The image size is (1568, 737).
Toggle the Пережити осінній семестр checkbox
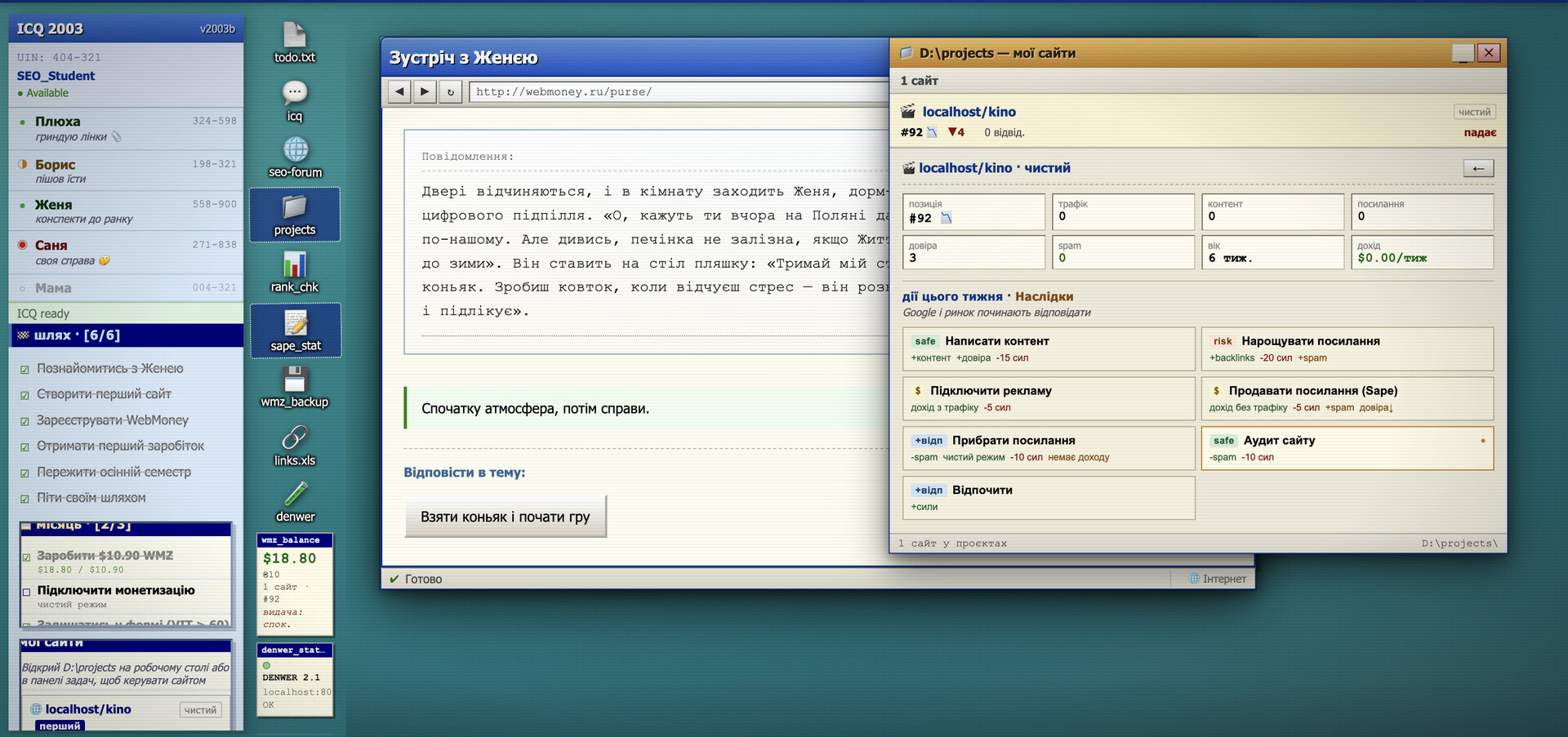(x=25, y=473)
